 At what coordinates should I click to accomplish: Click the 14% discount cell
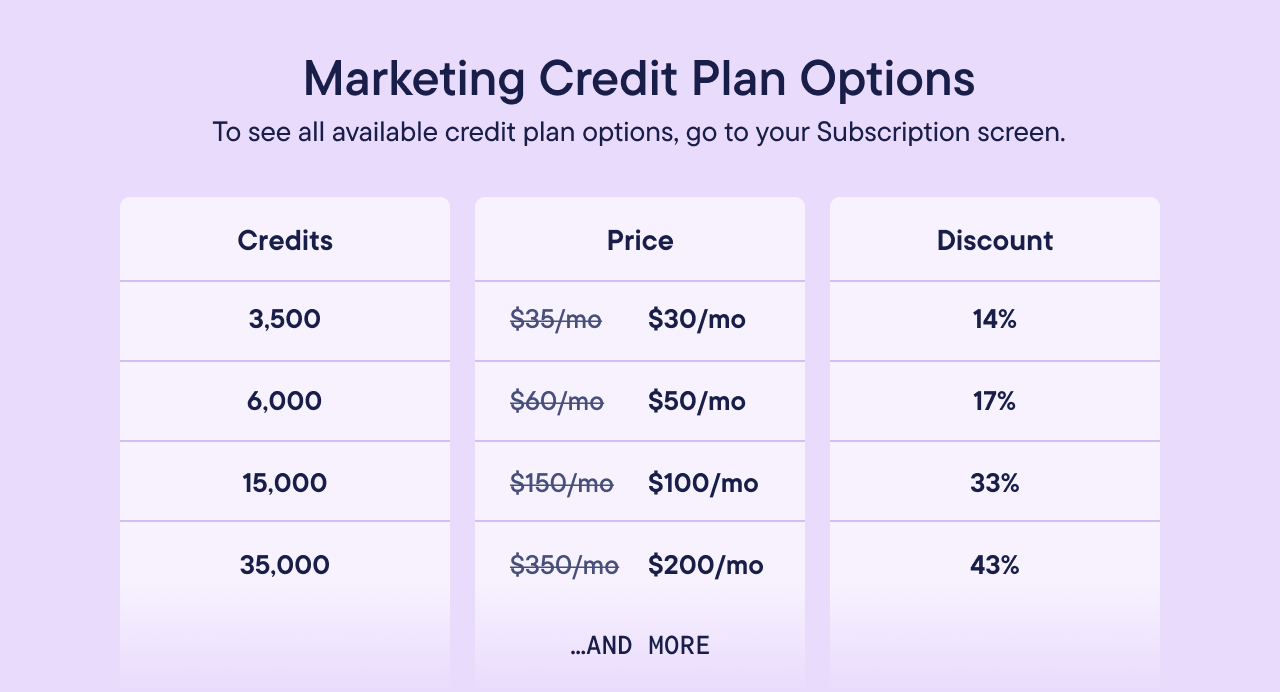pyautogui.click(x=995, y=320)
